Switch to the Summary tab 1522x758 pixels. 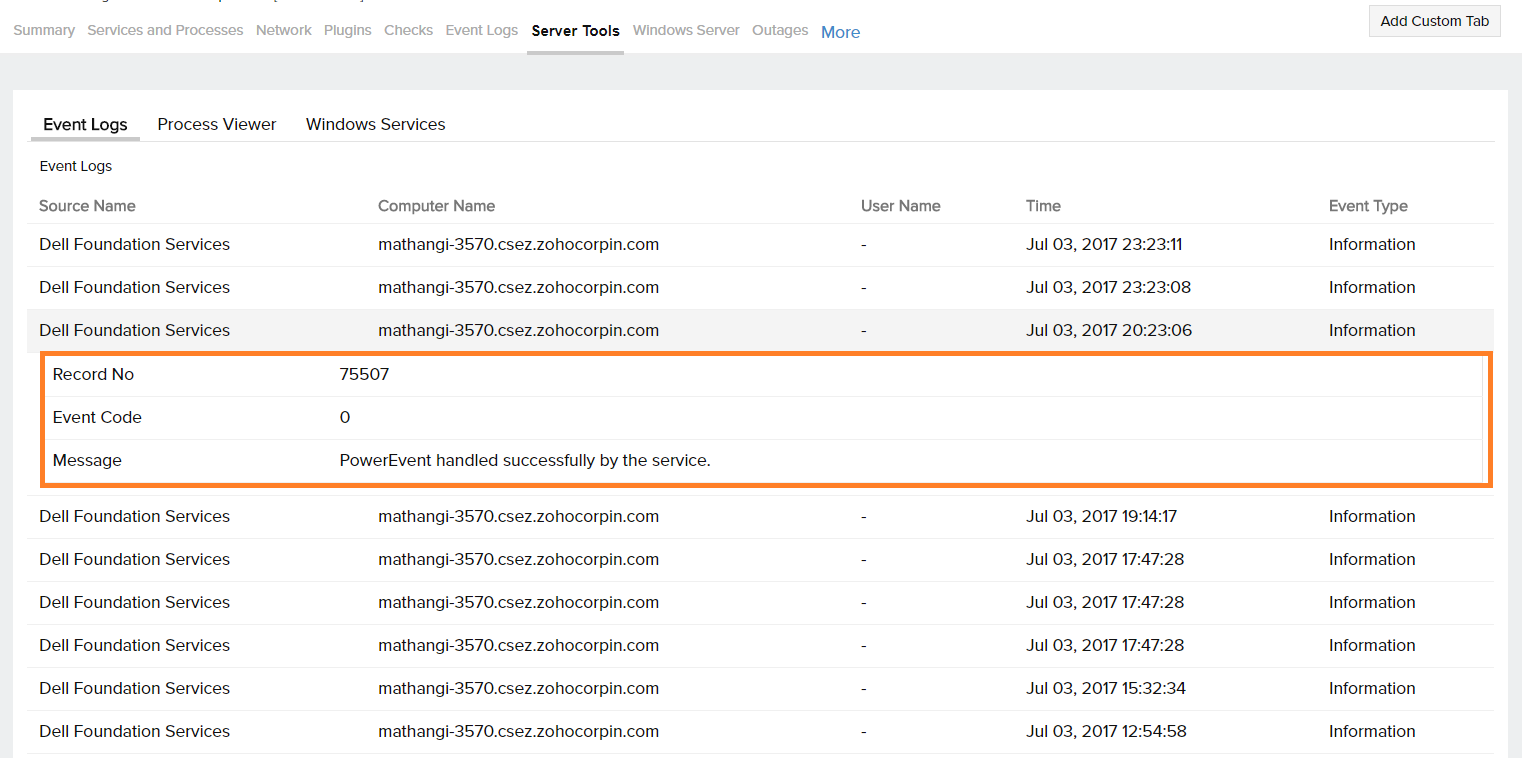point(43,30)
